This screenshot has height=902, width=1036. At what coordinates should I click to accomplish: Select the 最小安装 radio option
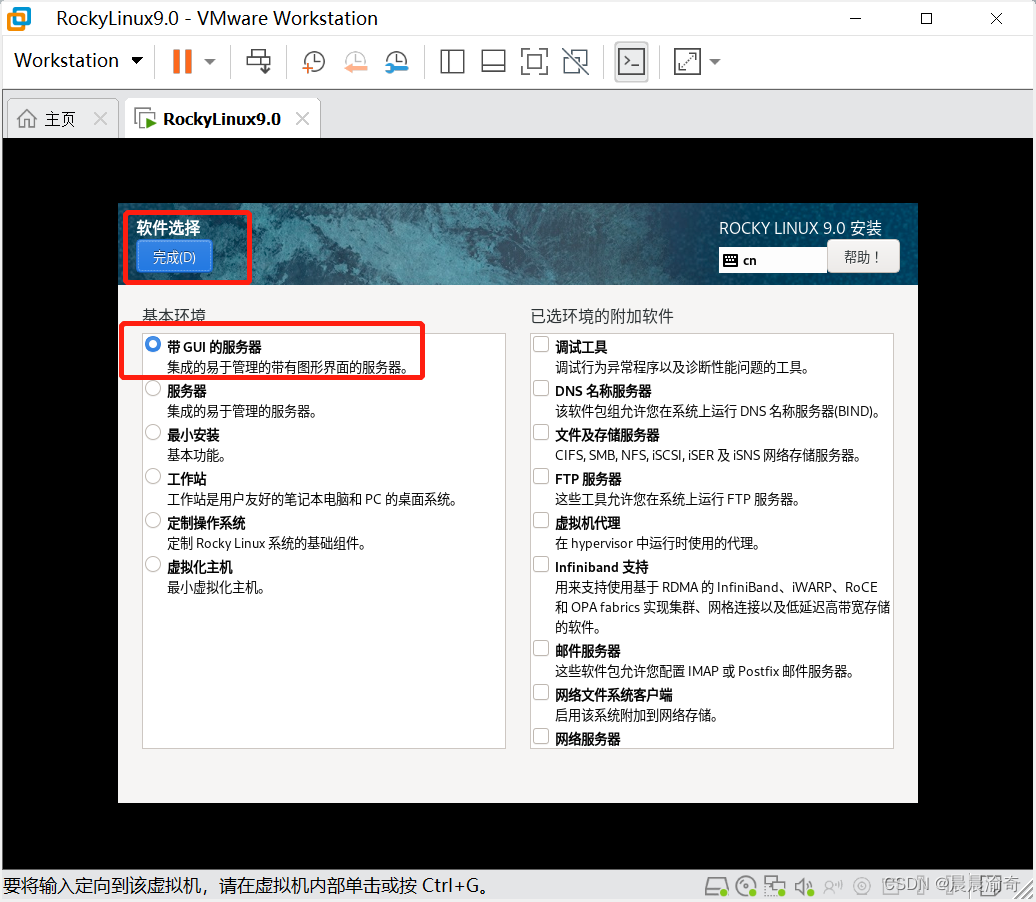(x=153, y=432)
